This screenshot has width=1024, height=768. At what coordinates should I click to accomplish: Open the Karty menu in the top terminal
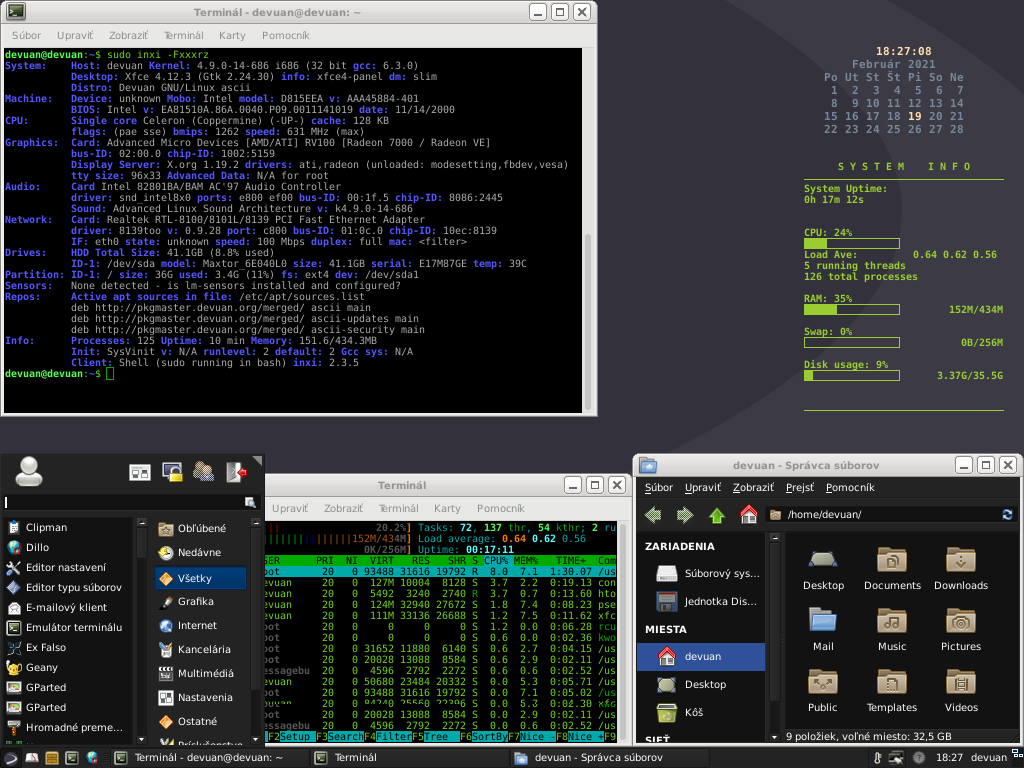232,35
